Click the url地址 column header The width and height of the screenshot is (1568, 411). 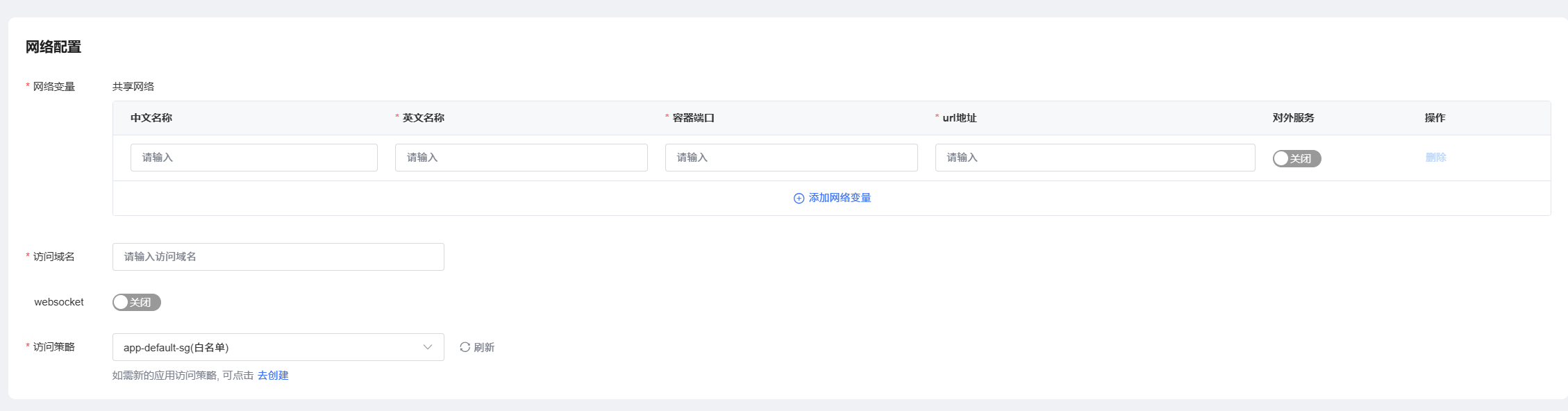point(959,118)
